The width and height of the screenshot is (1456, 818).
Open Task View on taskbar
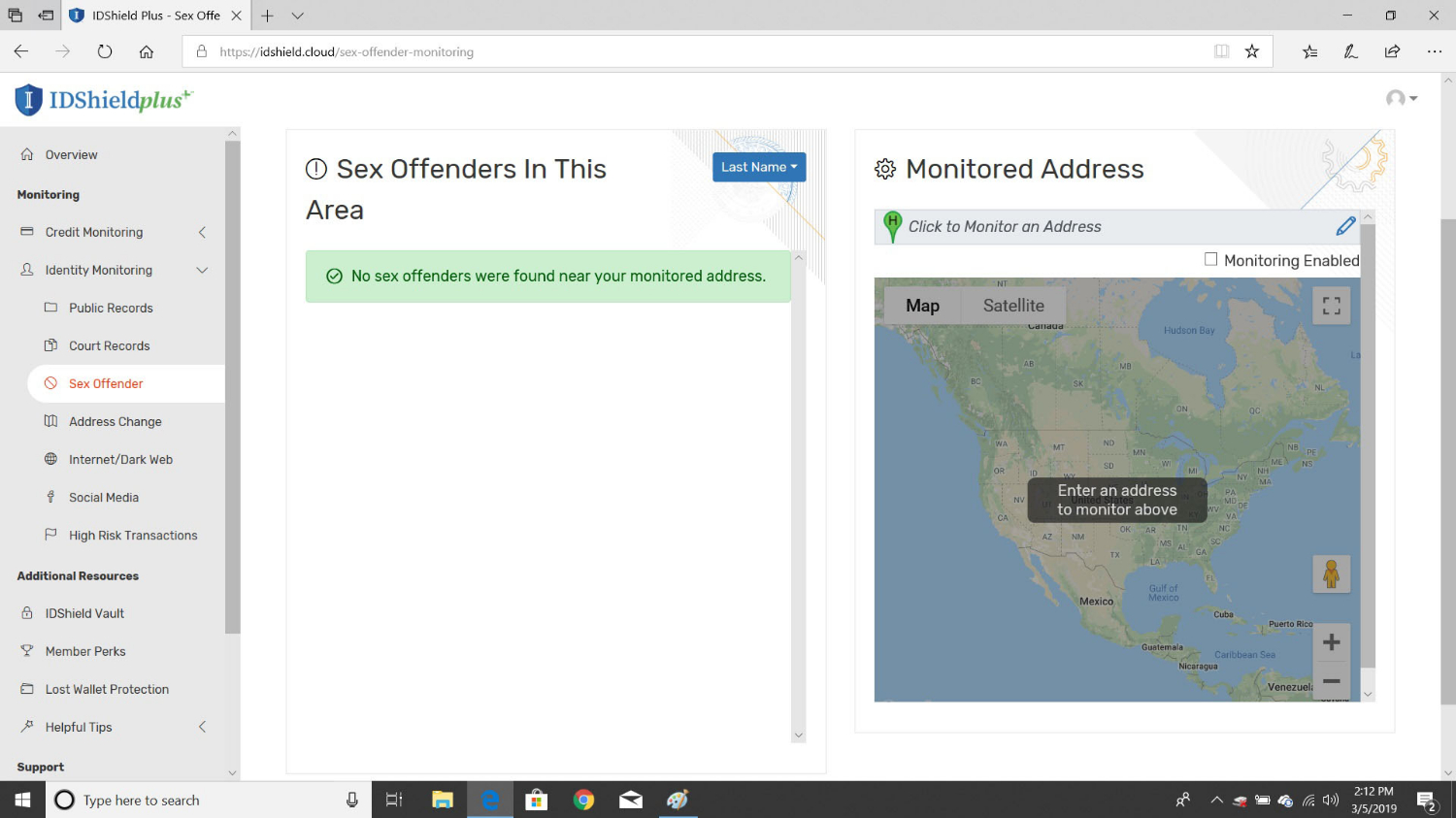pyautogui.click(x=394, y=800)
